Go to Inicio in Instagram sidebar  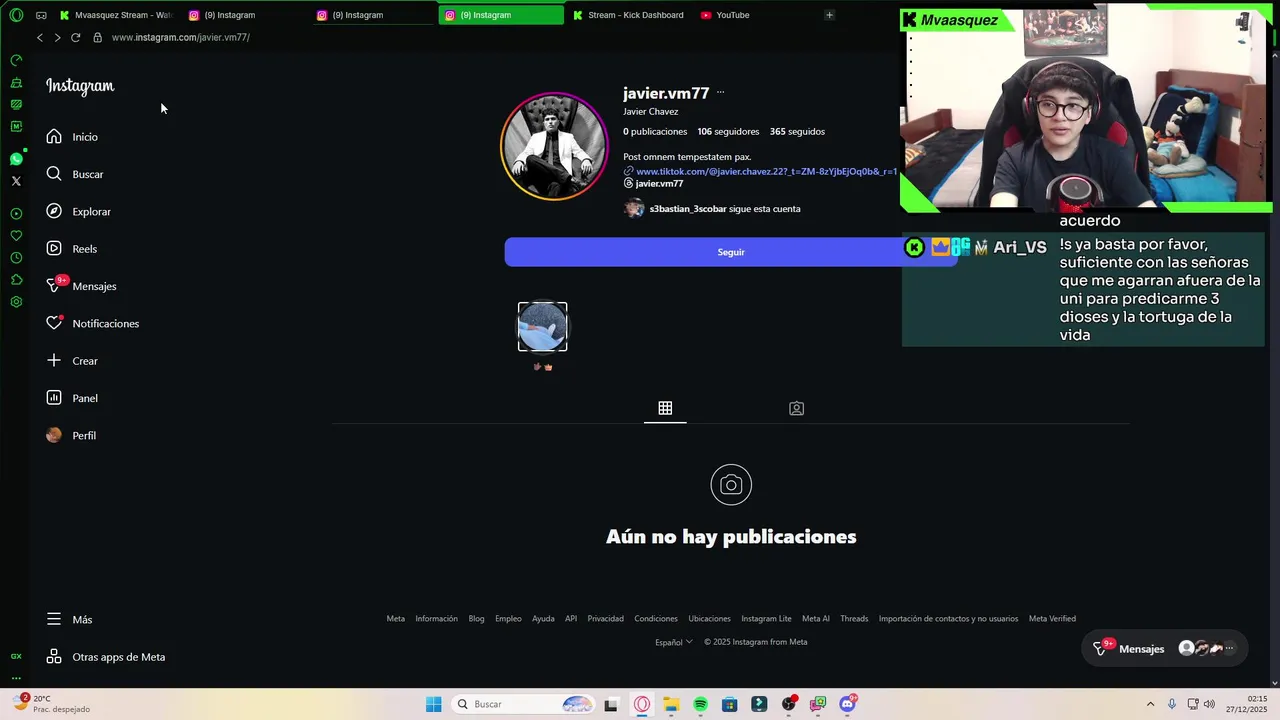pyautogui.click(x=72, y=137)
